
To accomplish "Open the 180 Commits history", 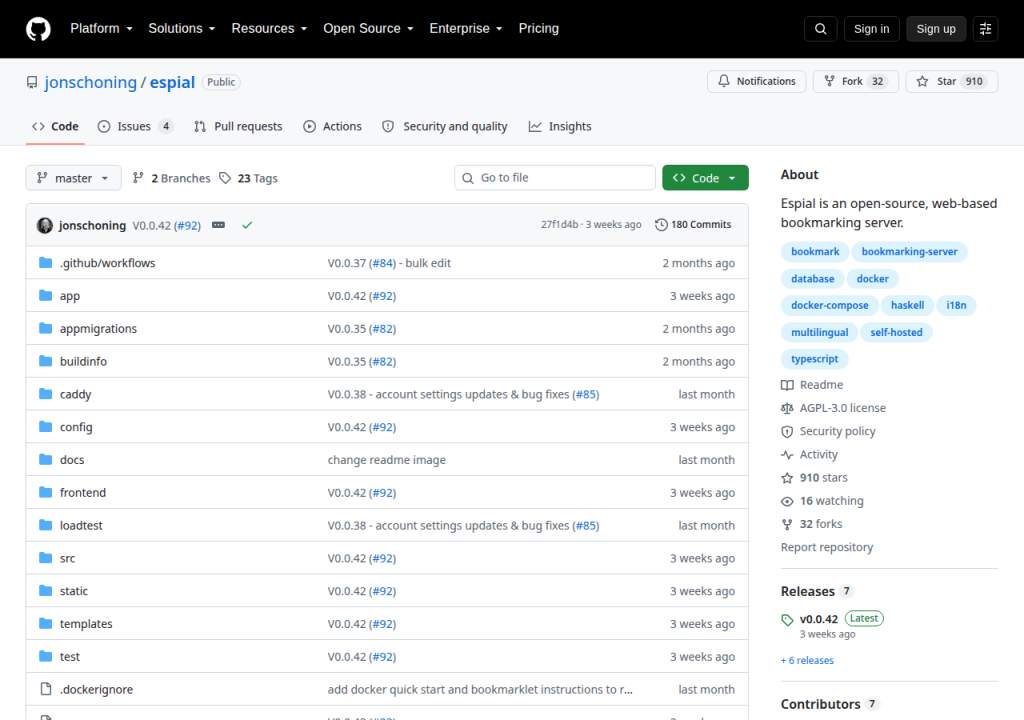I will pyautogui.click(x=693, y=225).
